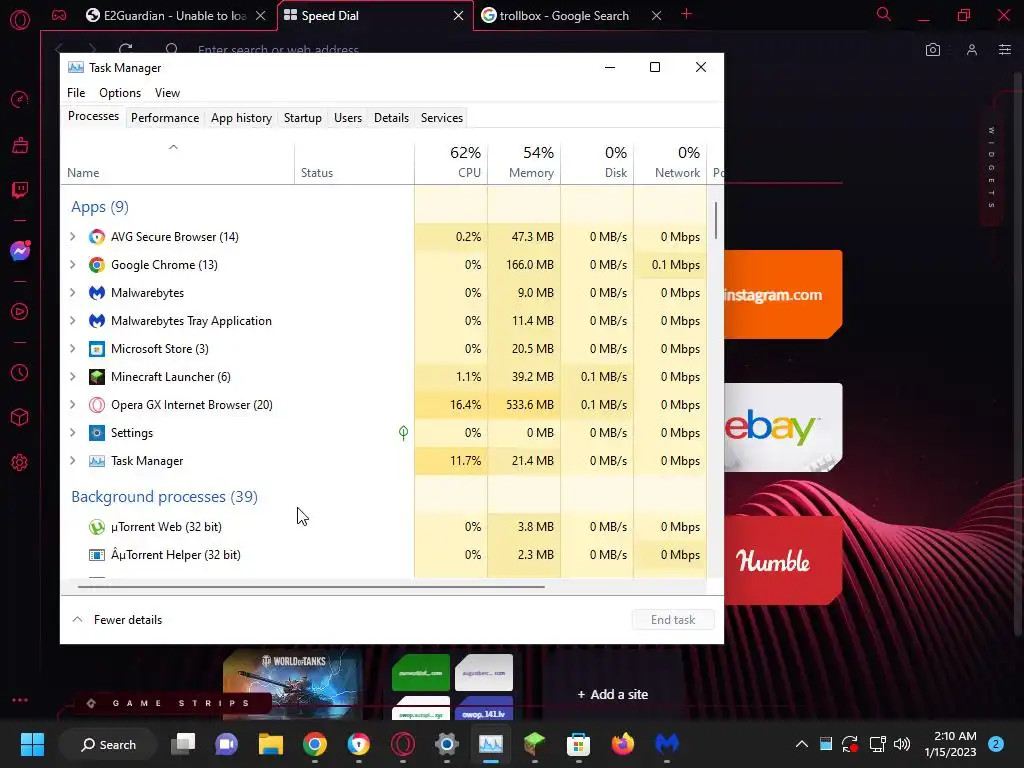Switch to trollbox Google Search tab

click(x=564, y=16)
